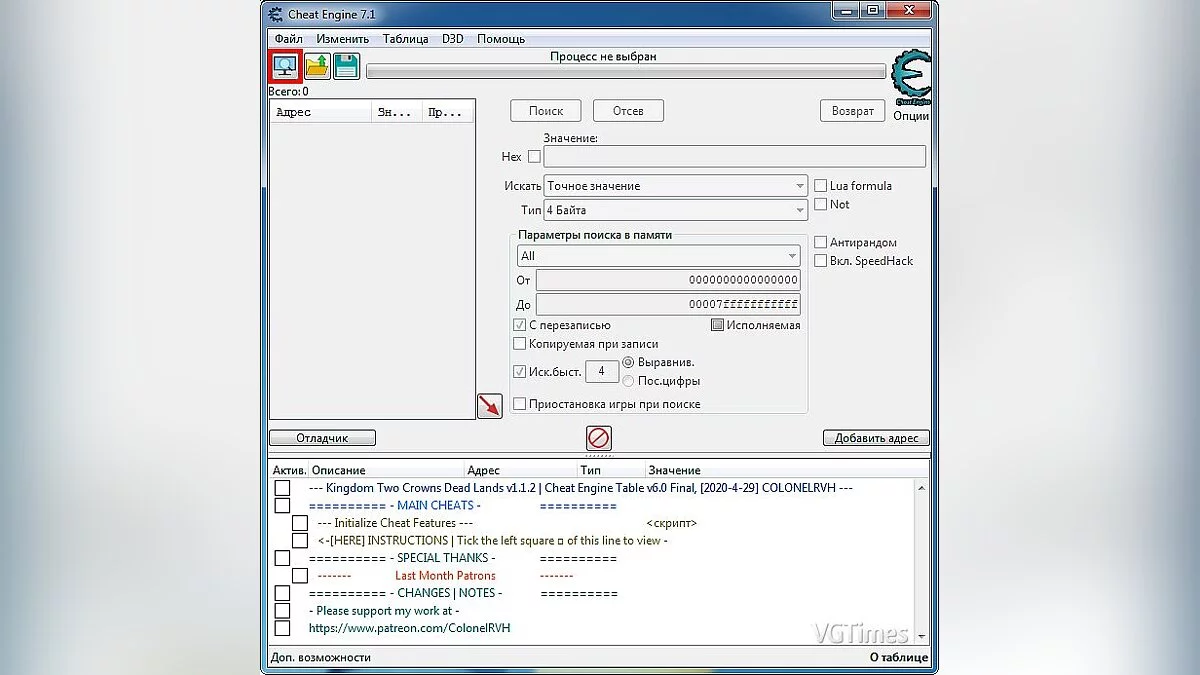The height and width of the screenshot is (675, 1200).
Task: Select patreon.com/ColonelRVH entry text
Action: tap(409, 628)
